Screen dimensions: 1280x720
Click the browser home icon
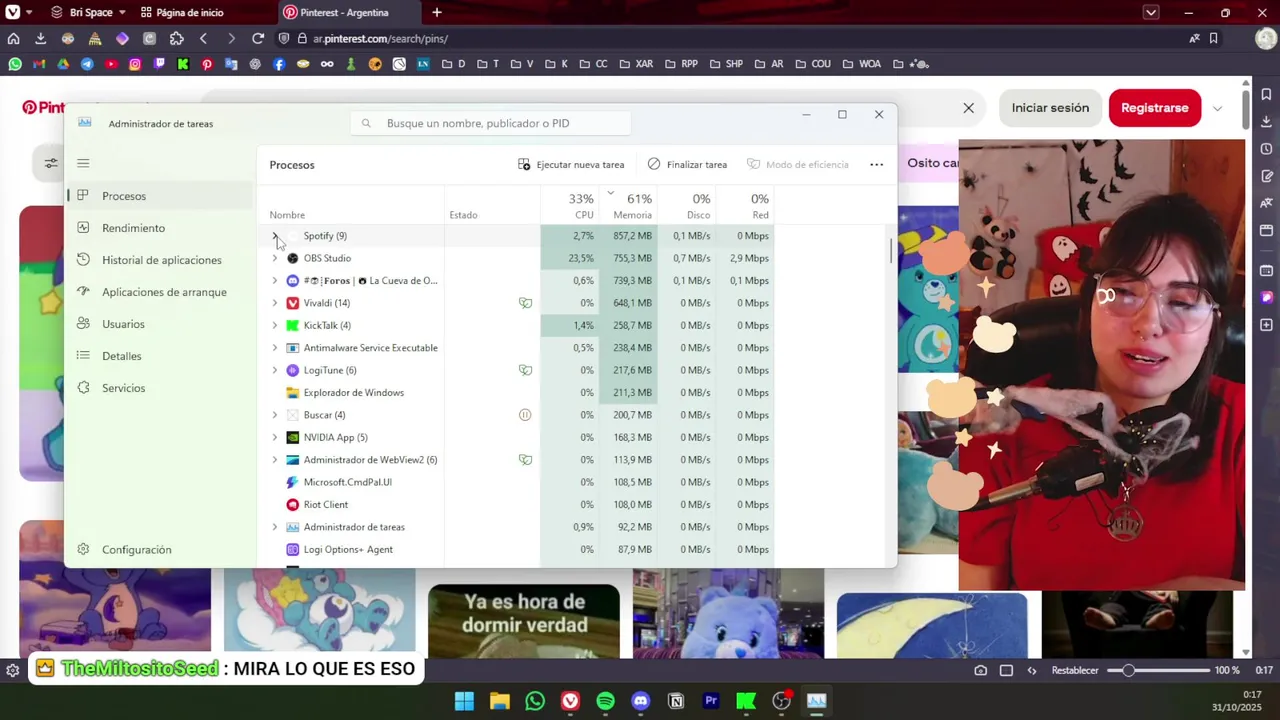pos(13,38)
